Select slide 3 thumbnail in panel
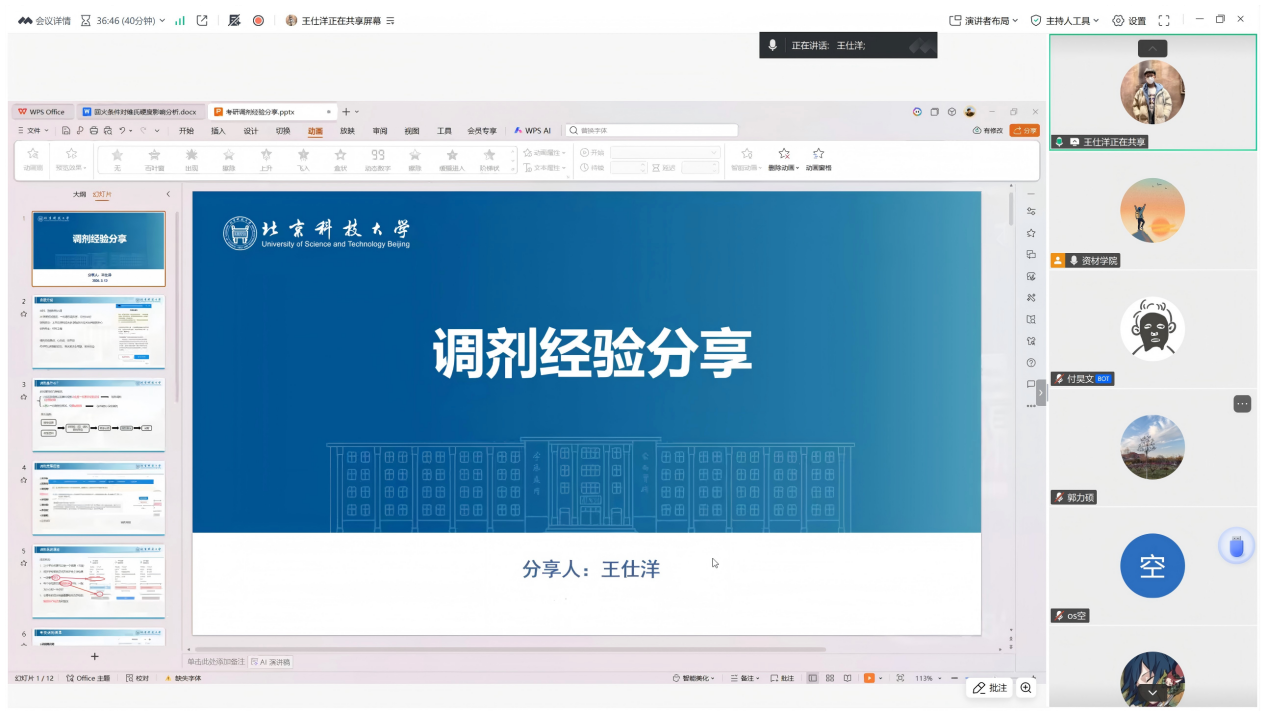Image resolution: width=1266 pixels, height=711 pixels. click(x=99, y=416)
